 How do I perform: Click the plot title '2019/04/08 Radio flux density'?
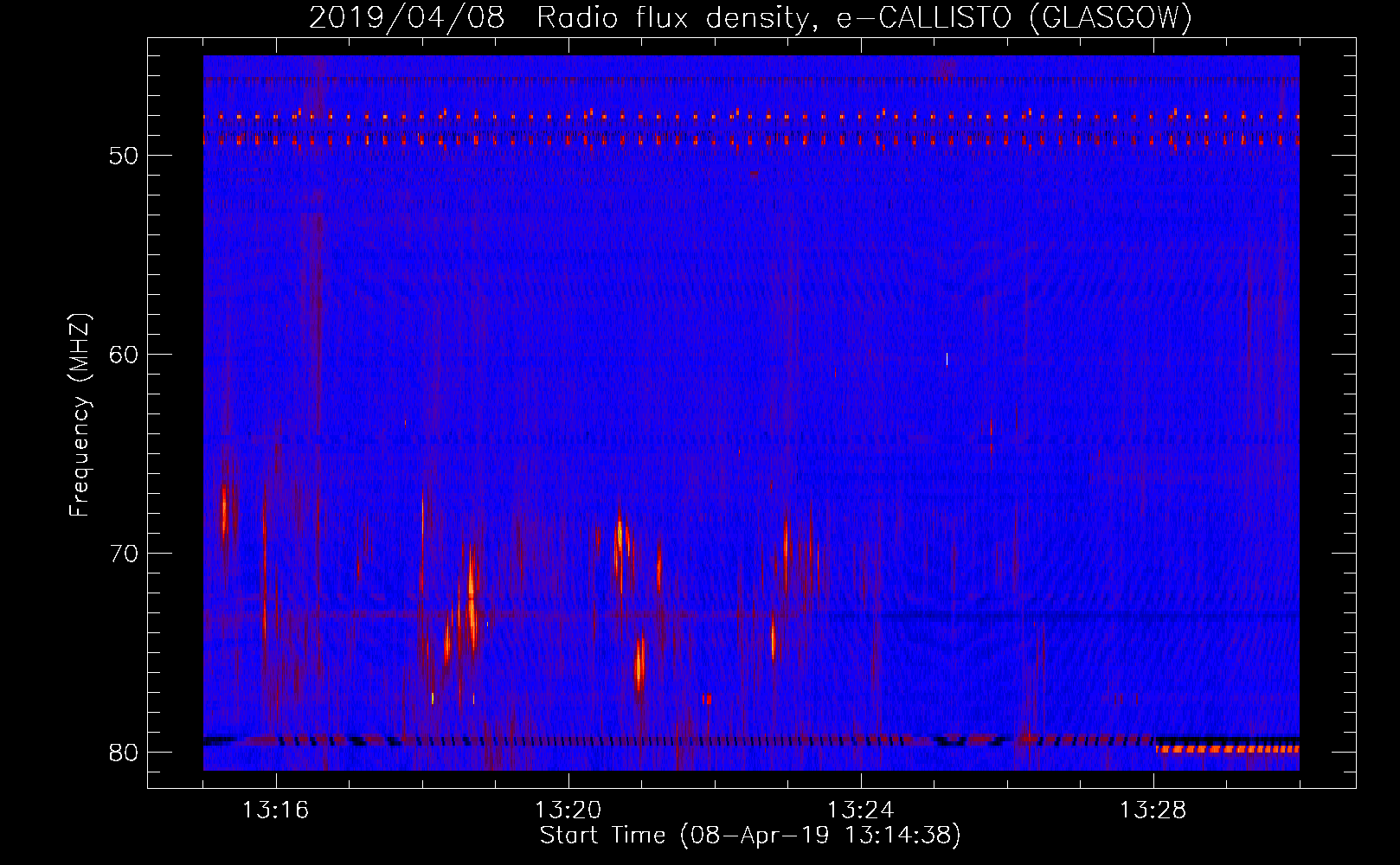750,17
